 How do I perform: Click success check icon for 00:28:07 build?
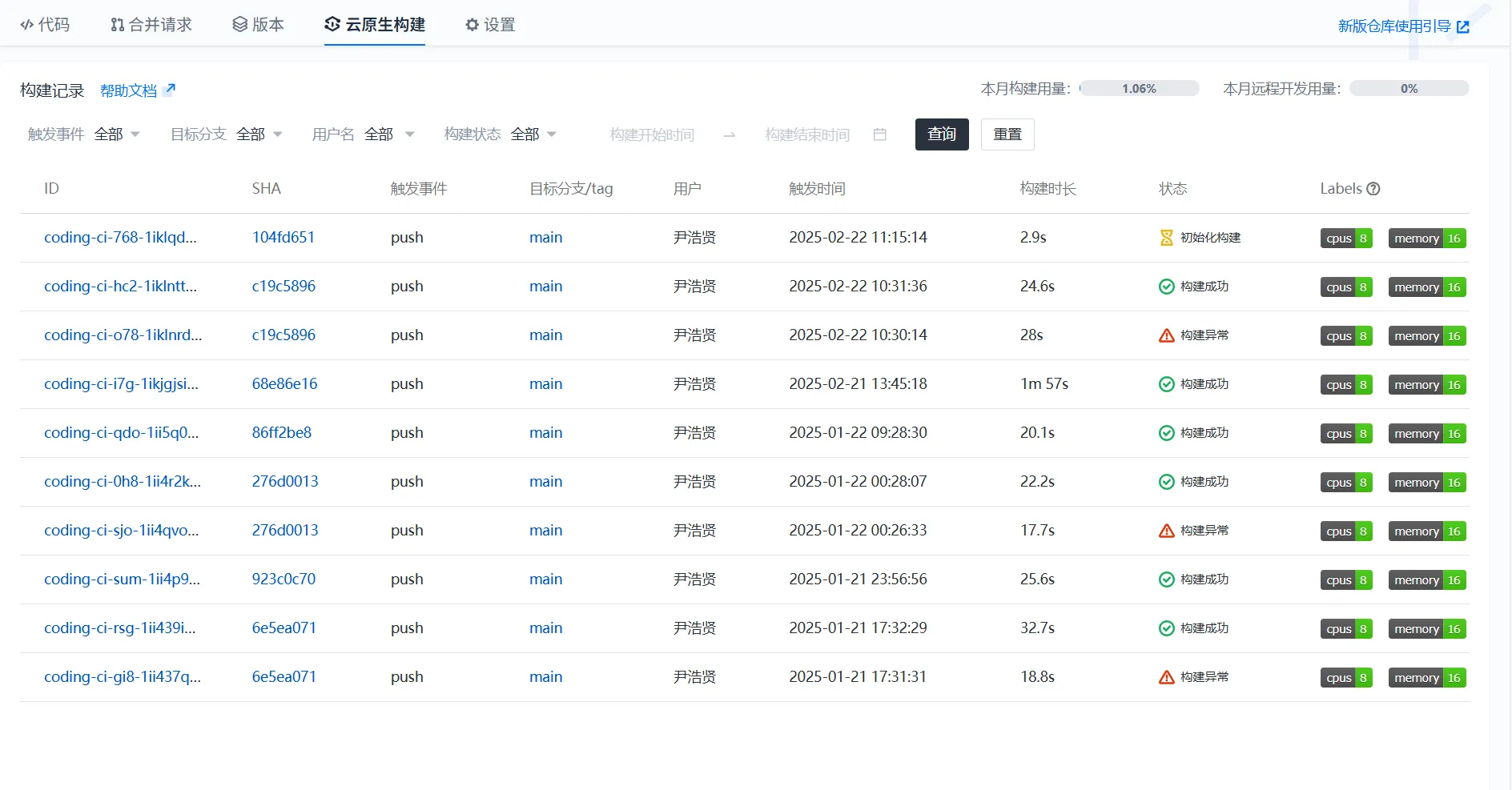click(x=1167, y=482)
